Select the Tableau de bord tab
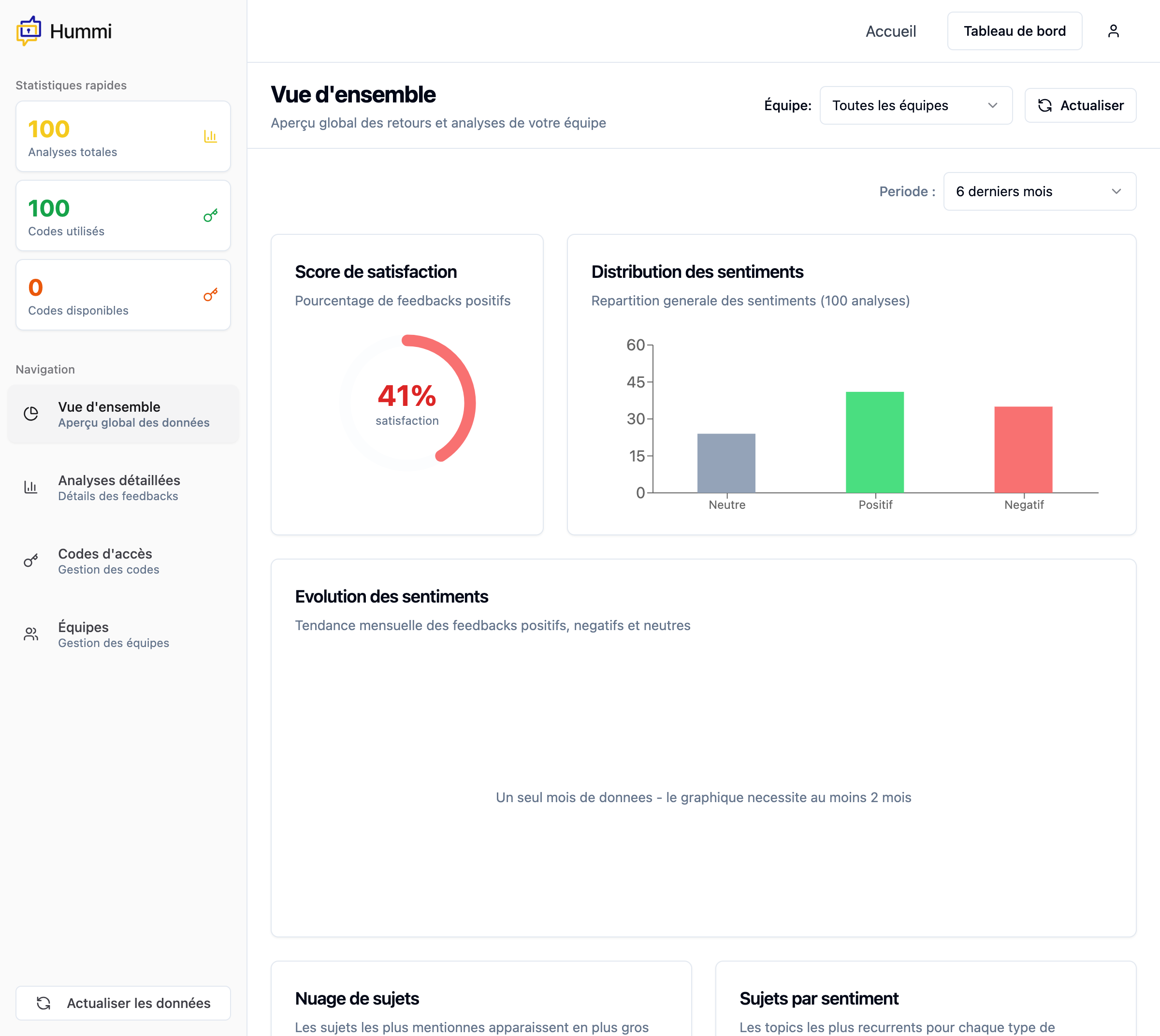This screenshot has height=1036, width=1160. pos(1014,31)
